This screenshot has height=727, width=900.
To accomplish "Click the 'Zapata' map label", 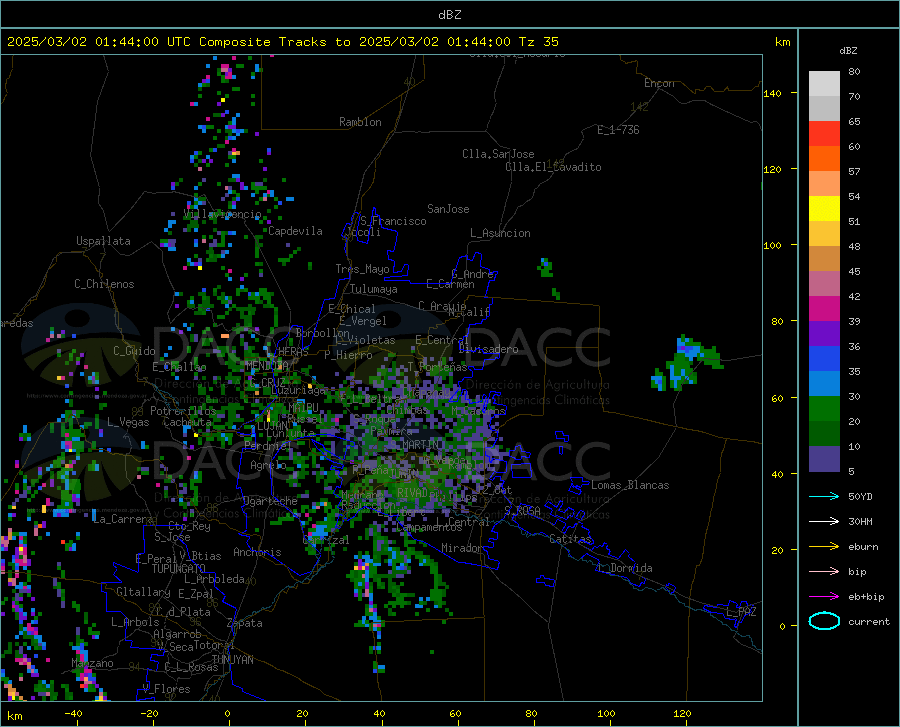I will (x=245, y=623).
